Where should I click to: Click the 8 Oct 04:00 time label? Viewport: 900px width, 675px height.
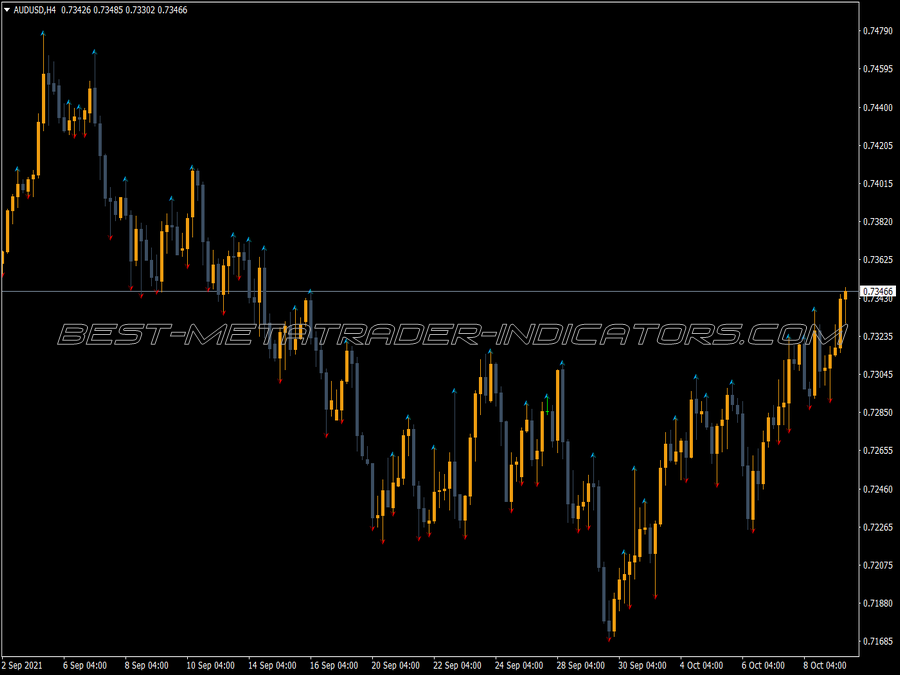click(x=825, y=666)
